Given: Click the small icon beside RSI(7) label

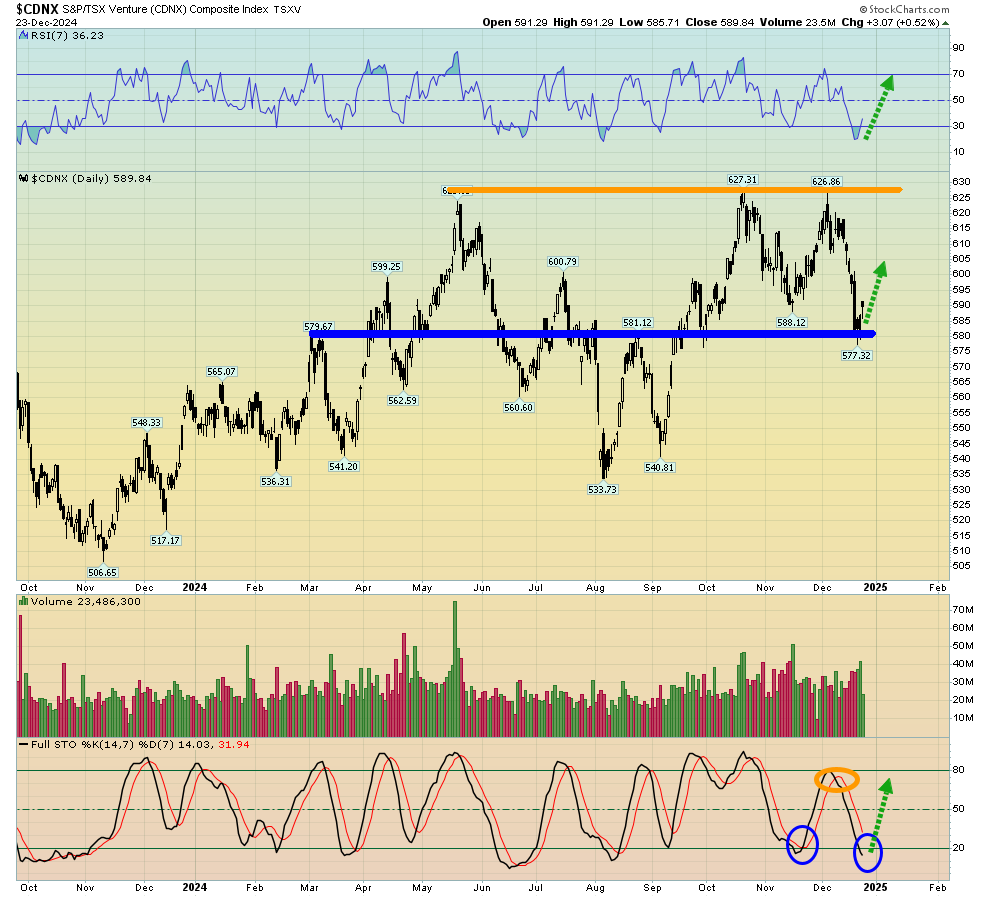Looking at the screenshot, I should pos(24,35).
